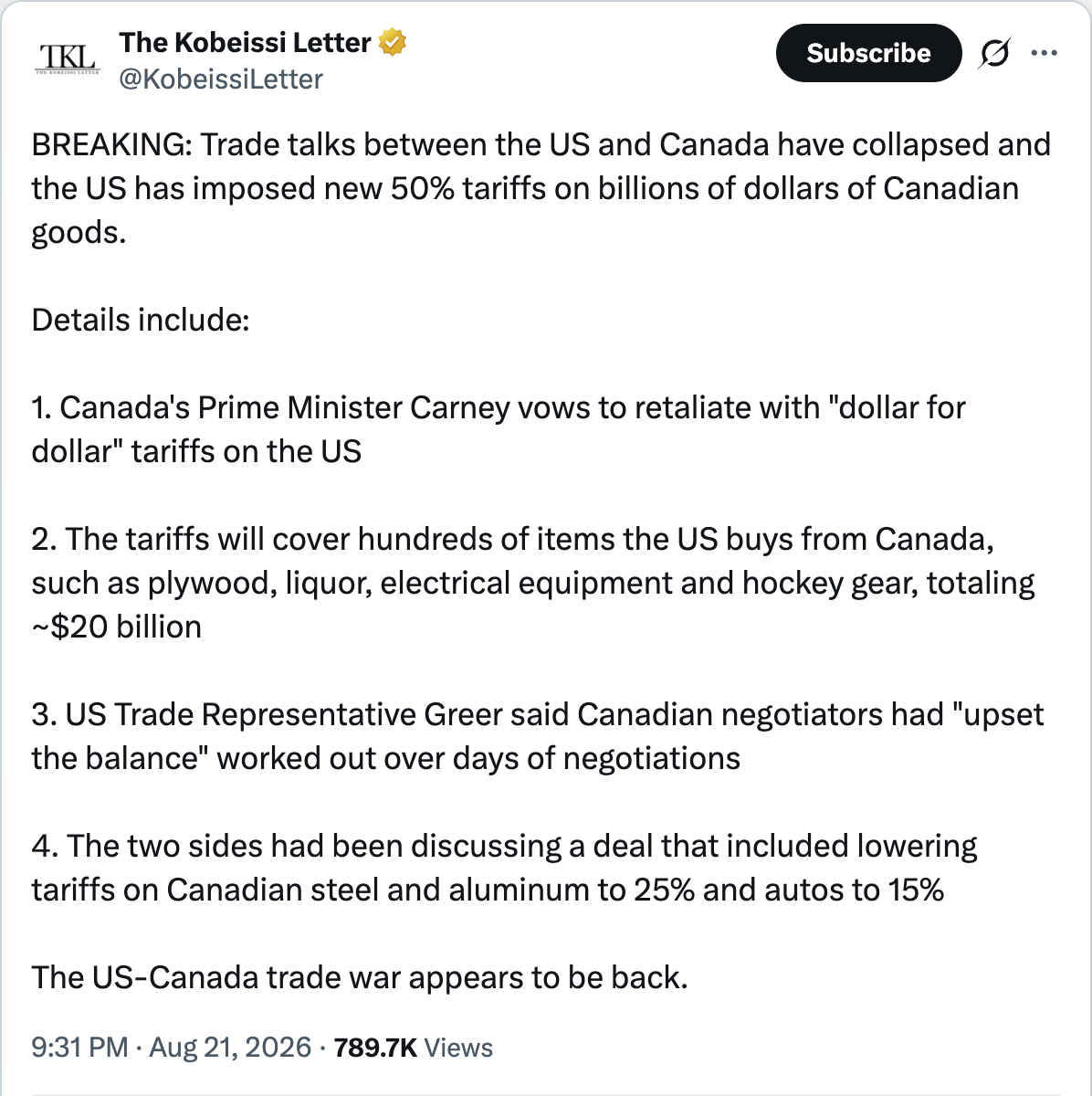The height and width of the screenshot is (1096, 1092).
Task: Select point 2 about plywood and liquor
Action: [x=533, y=583]
